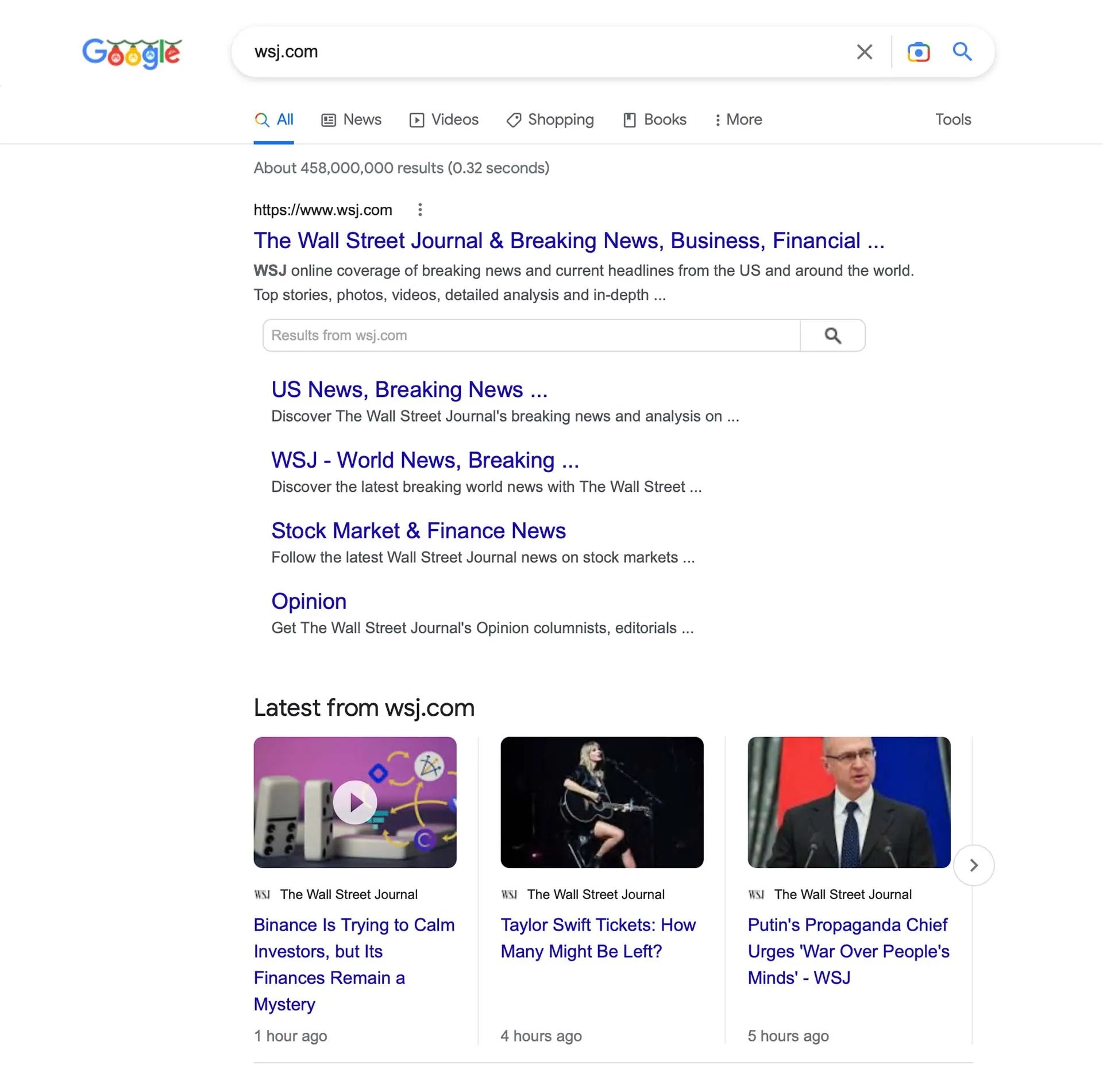Open The Wall Street Journal main result
This screenshot has width=1103, height=1092.
tap(568, 241)
